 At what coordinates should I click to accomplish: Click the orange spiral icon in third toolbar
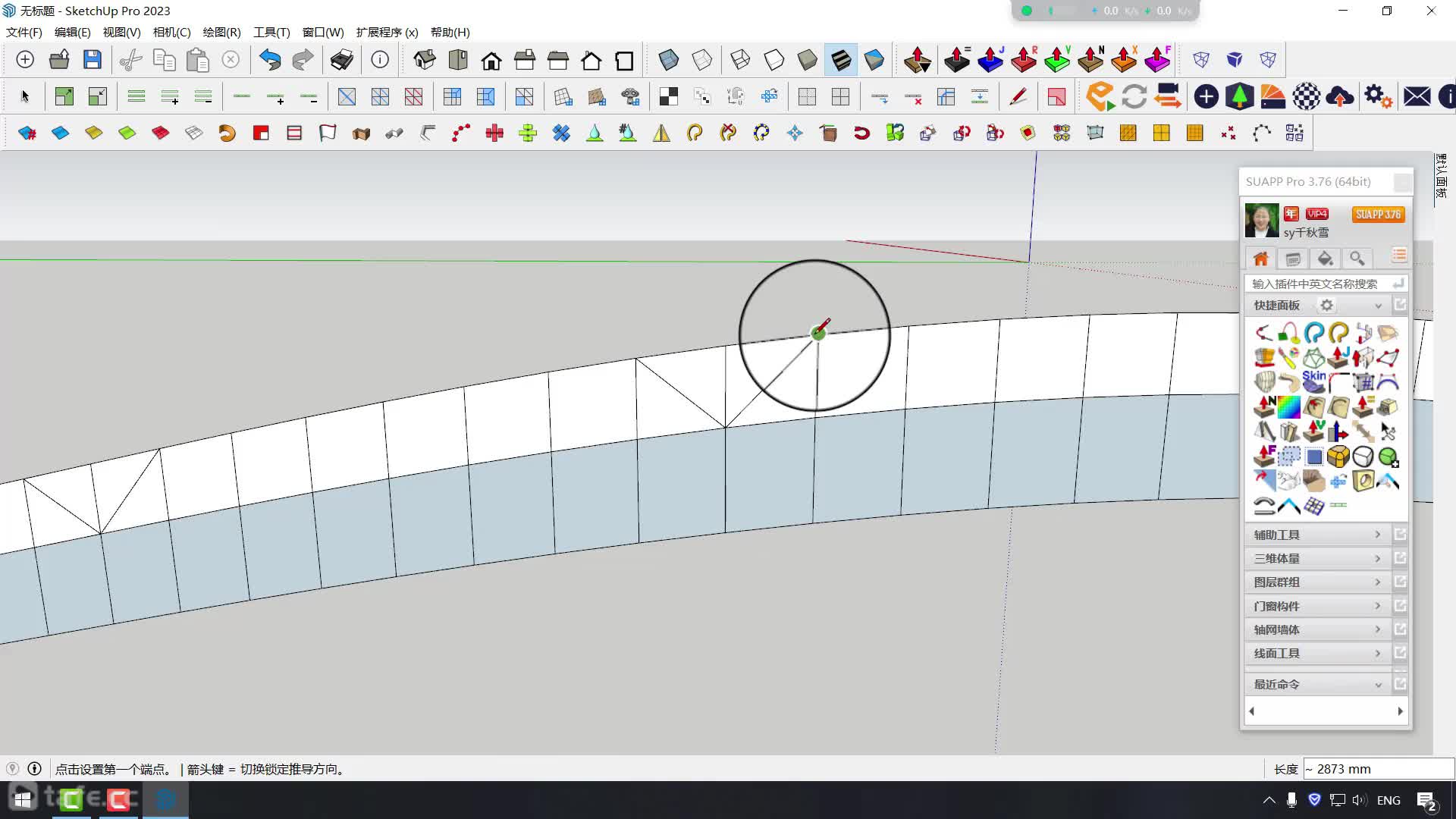[x=227, y=133]
